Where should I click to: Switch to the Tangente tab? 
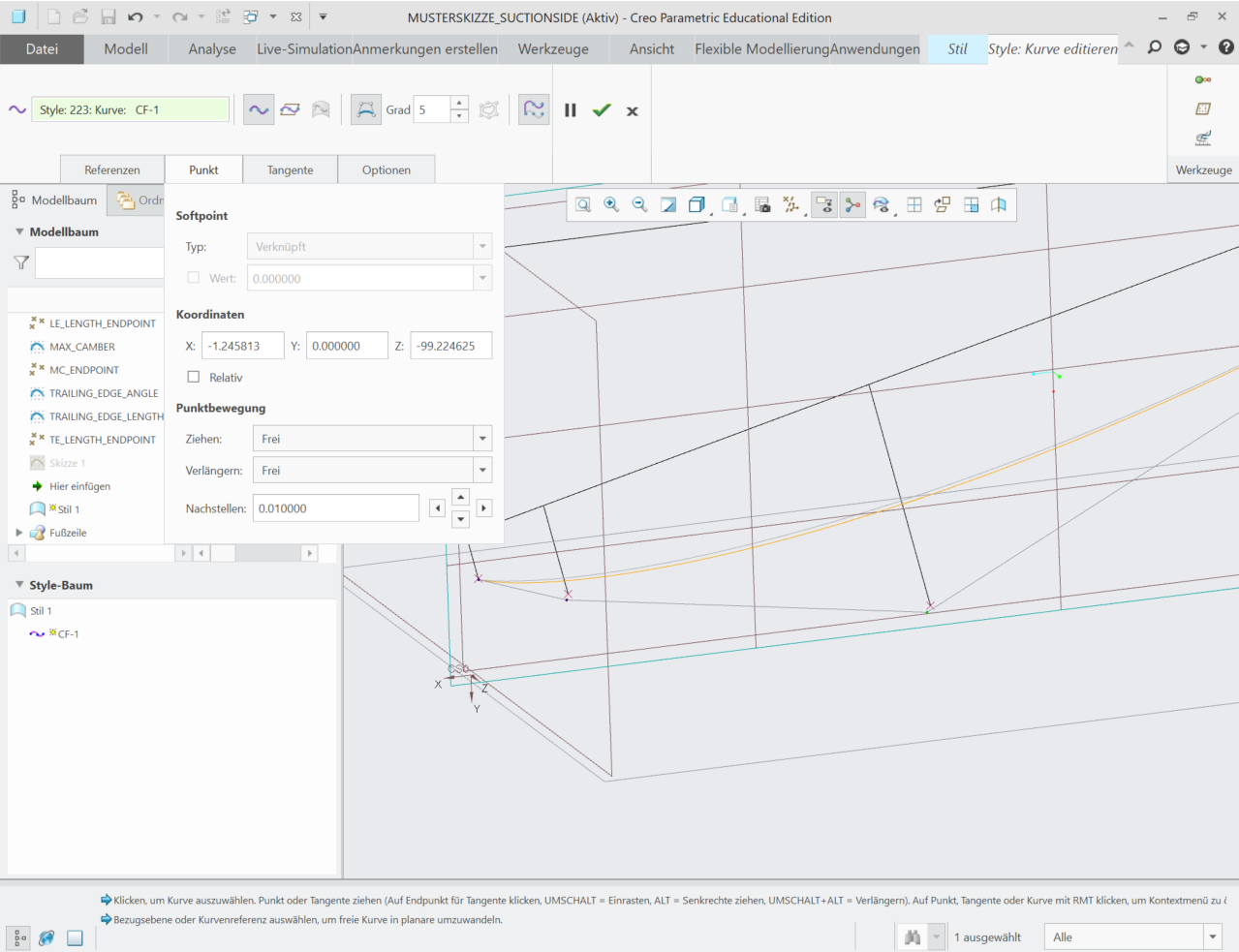pos(290,169)
